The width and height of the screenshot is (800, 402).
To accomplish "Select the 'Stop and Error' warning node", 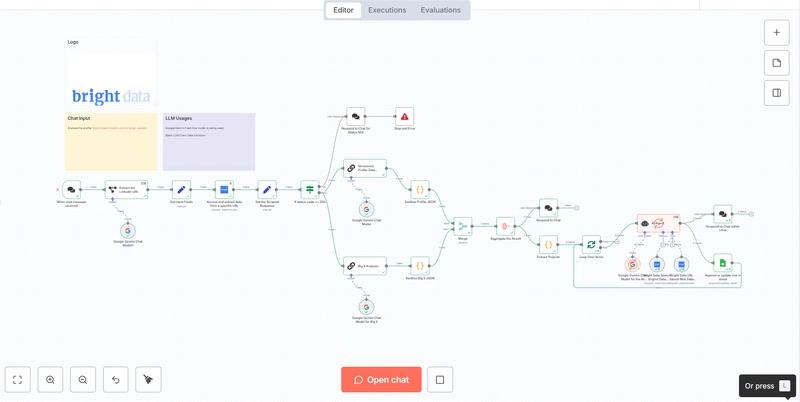I will tap(405, 116).
